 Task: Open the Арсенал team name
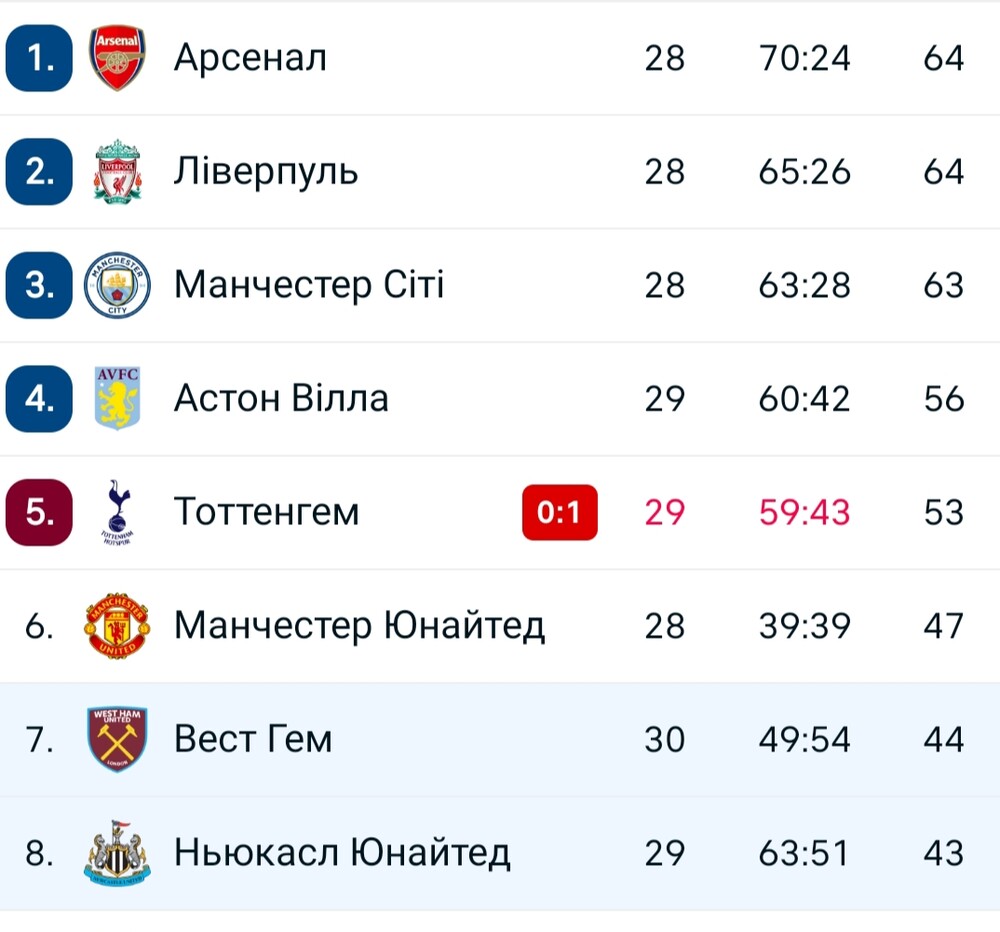pyautogui.click(x=251, y=58)
